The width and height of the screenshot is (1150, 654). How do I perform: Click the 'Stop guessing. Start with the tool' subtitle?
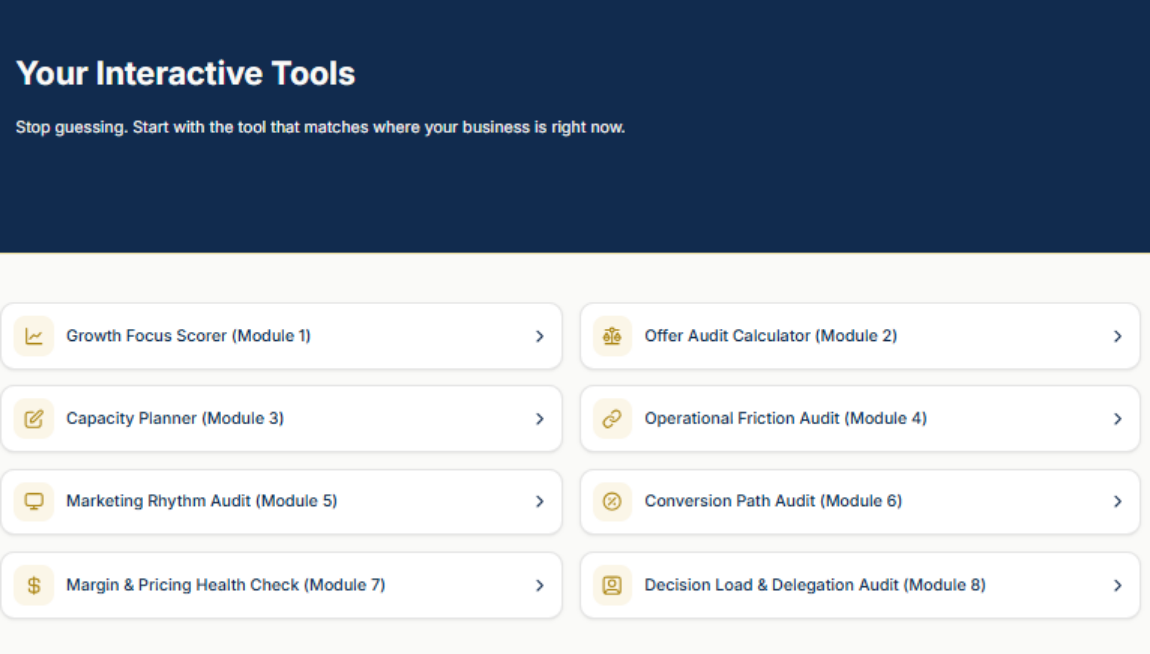[x=320, y=128]
